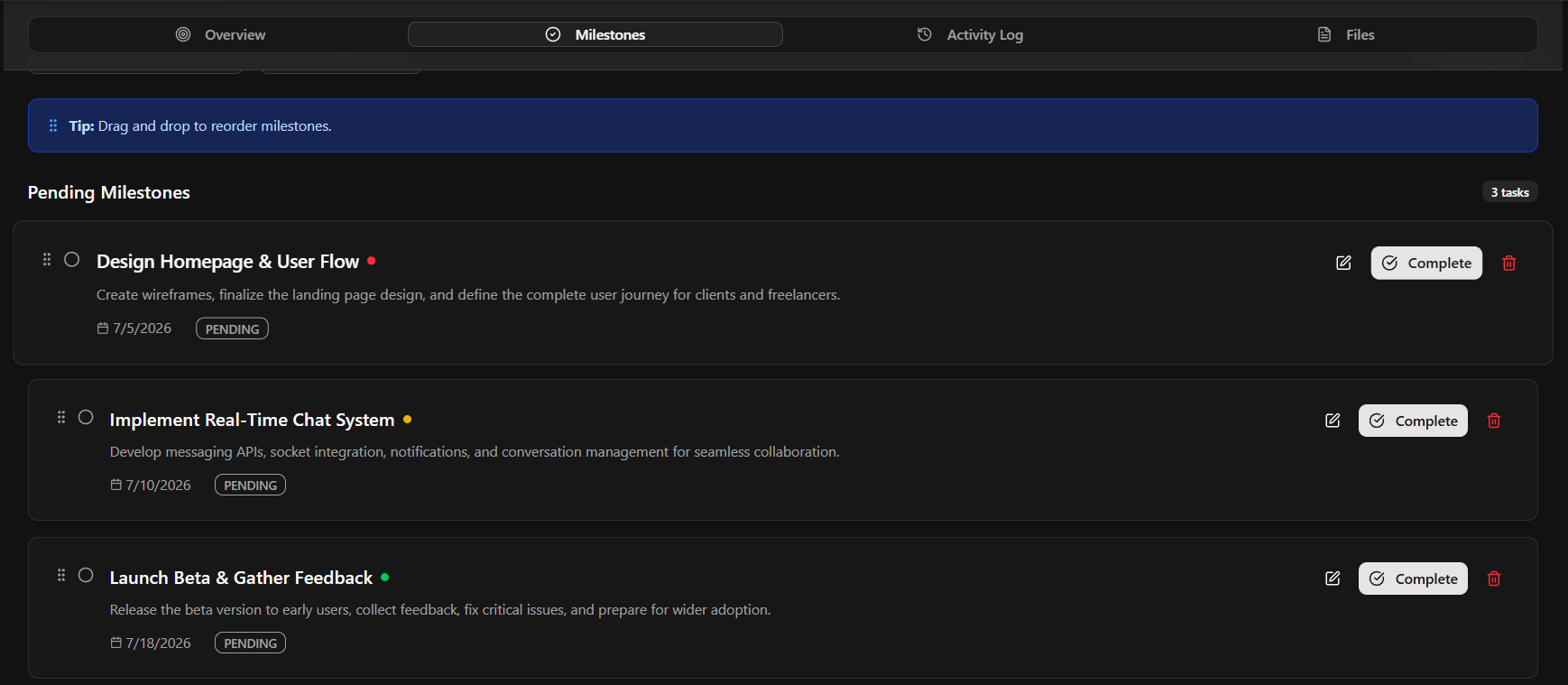Delete the Launch Beta milestone via trash icon
The image size is (1568, 685).
pyautogui.click(x=1494, y=579)
